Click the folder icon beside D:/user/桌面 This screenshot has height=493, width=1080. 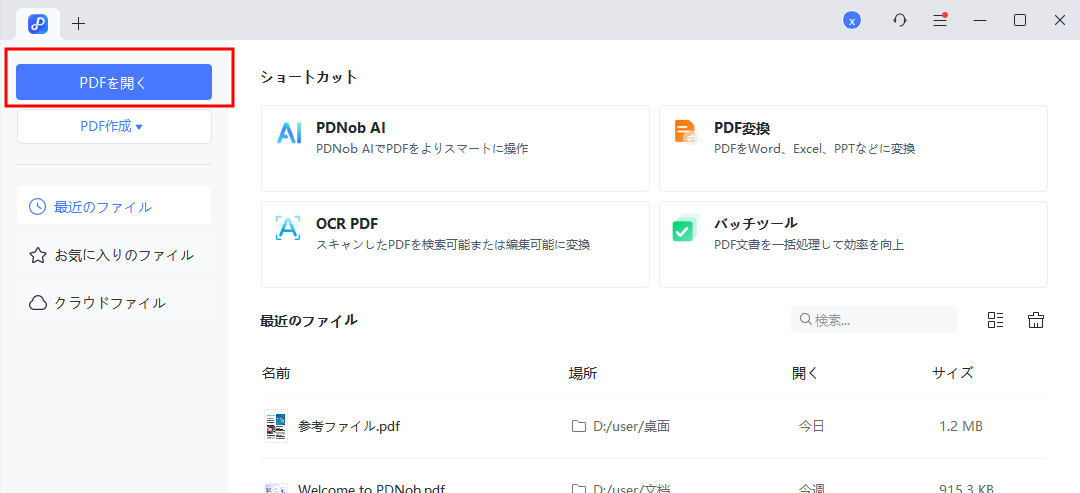579,426
